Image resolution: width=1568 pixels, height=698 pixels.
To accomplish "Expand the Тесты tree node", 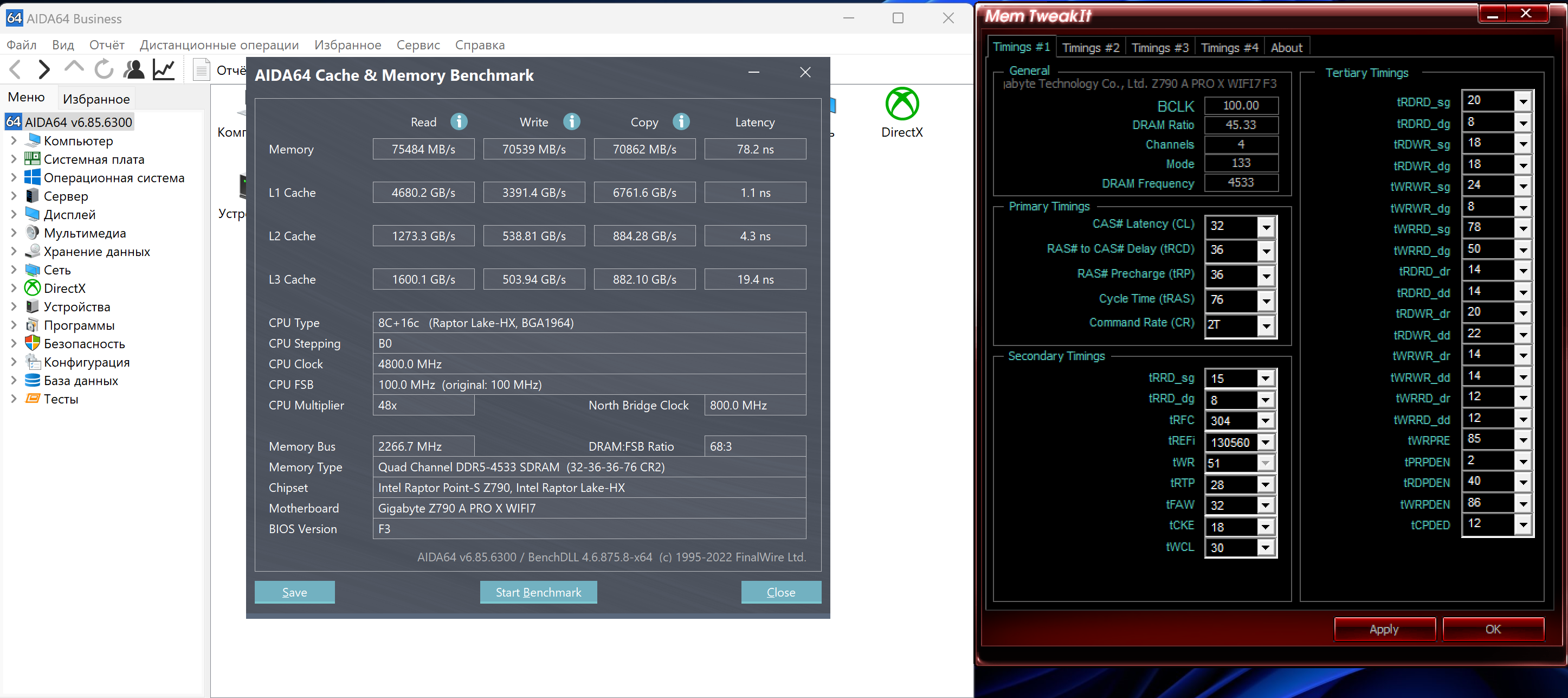I will (14, 399).
